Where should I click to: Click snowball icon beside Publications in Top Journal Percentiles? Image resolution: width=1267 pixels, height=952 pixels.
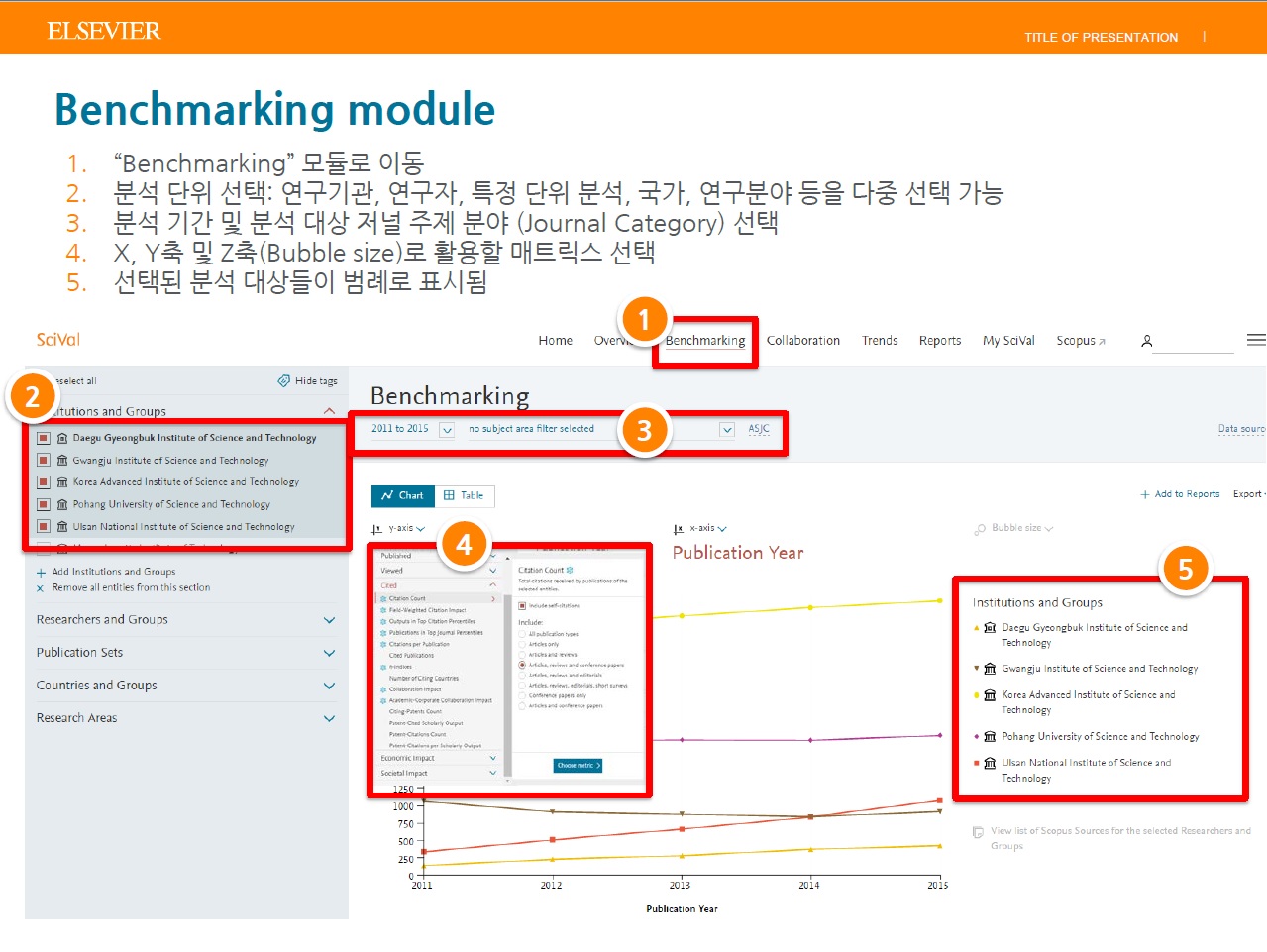[383, 633]
